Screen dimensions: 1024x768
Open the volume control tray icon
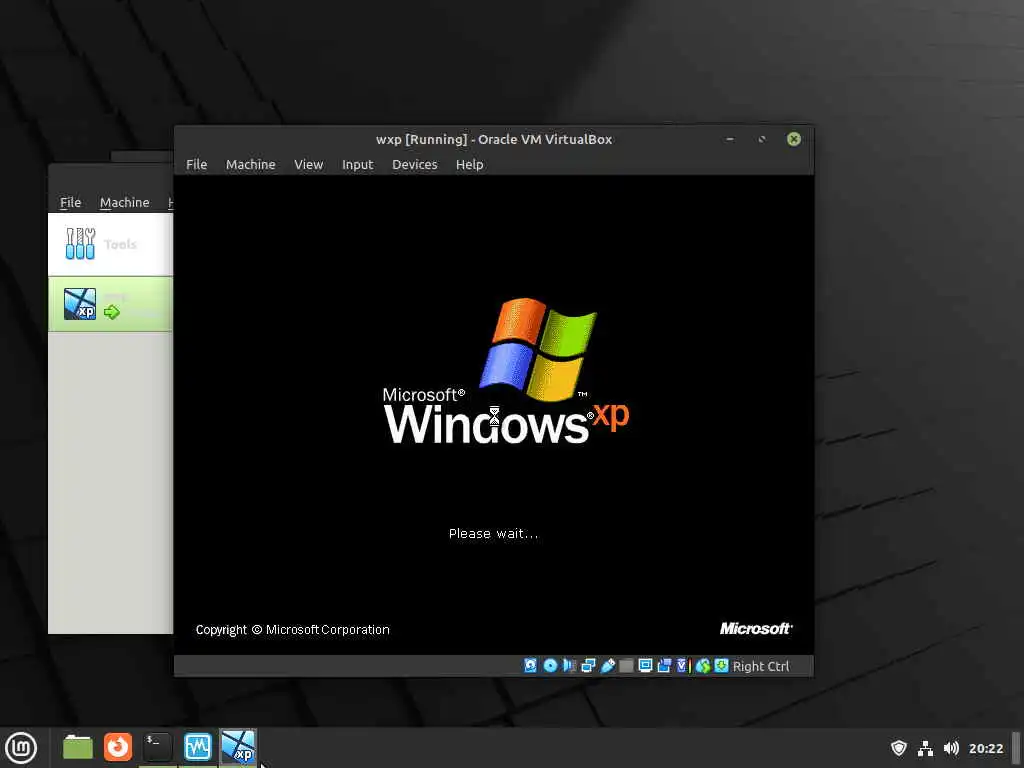click(x=952, y=748)
